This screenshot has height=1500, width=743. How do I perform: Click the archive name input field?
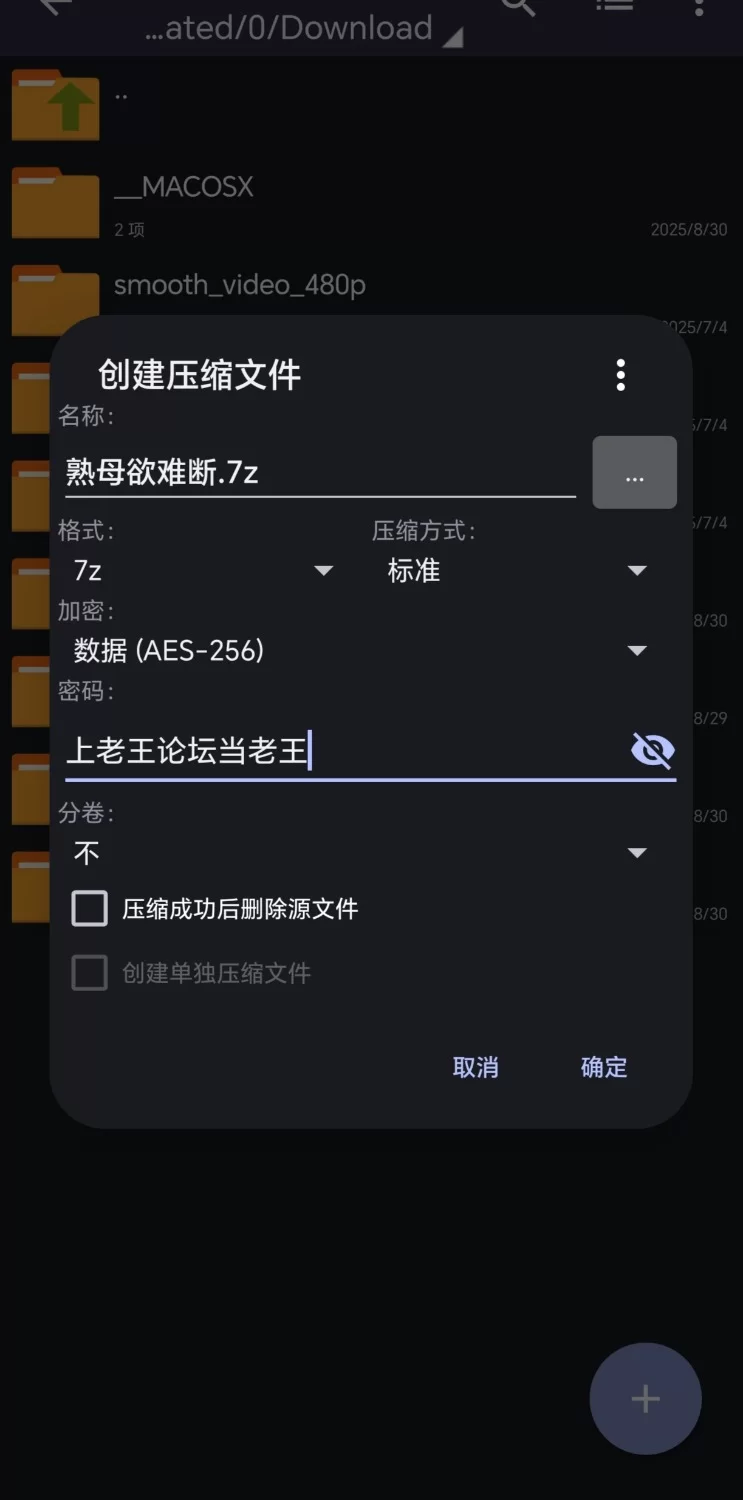tap(320, 472)
